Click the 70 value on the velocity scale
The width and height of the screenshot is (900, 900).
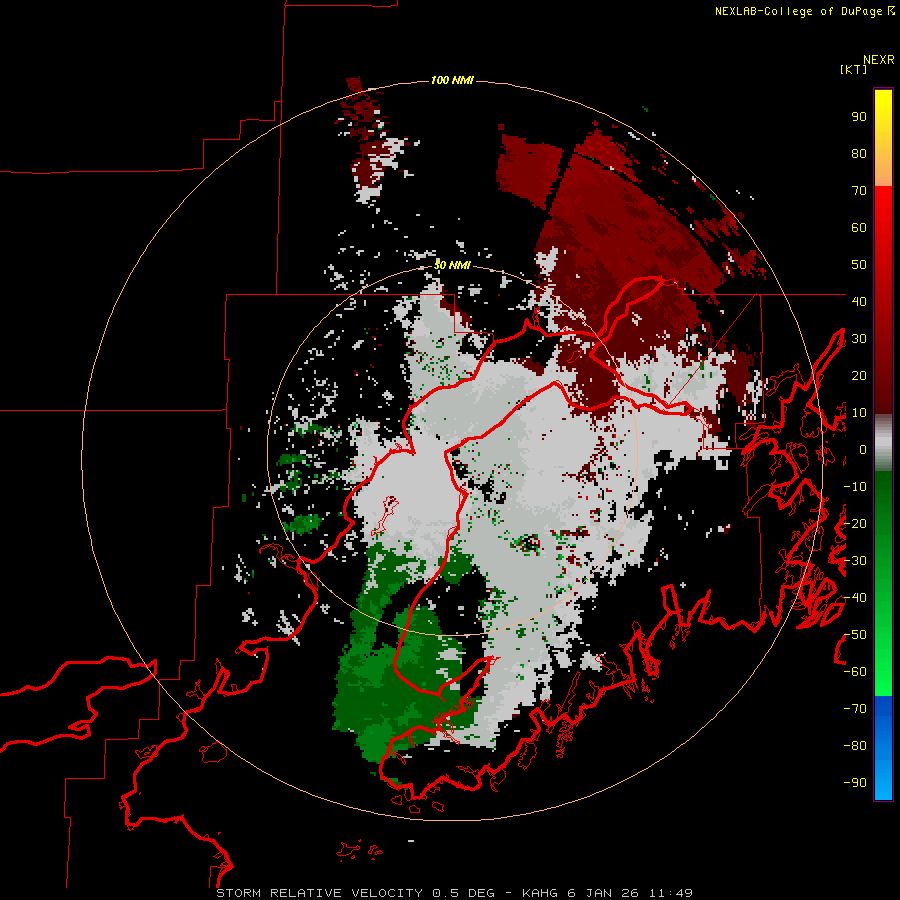point(859,191)
